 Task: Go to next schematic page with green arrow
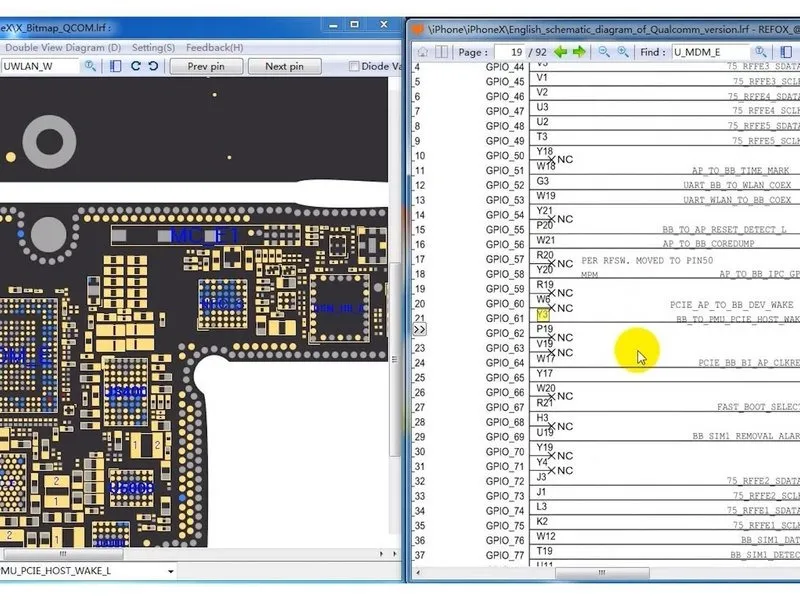point(579,52)
